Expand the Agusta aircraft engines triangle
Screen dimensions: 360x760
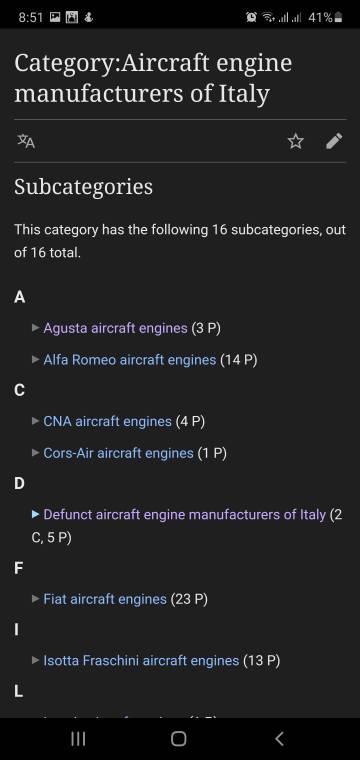click(35, 328)
